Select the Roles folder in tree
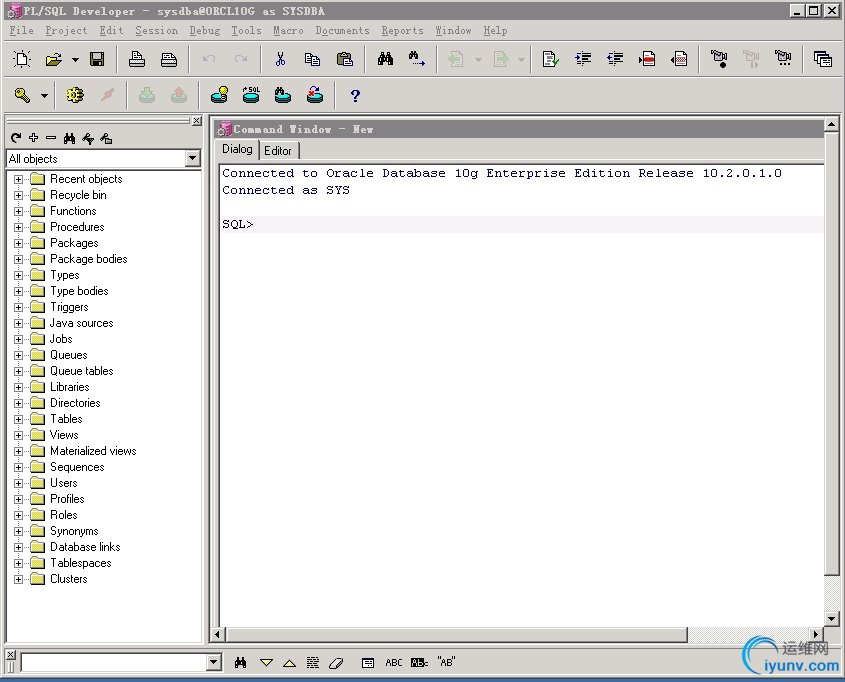 [64, 515]
